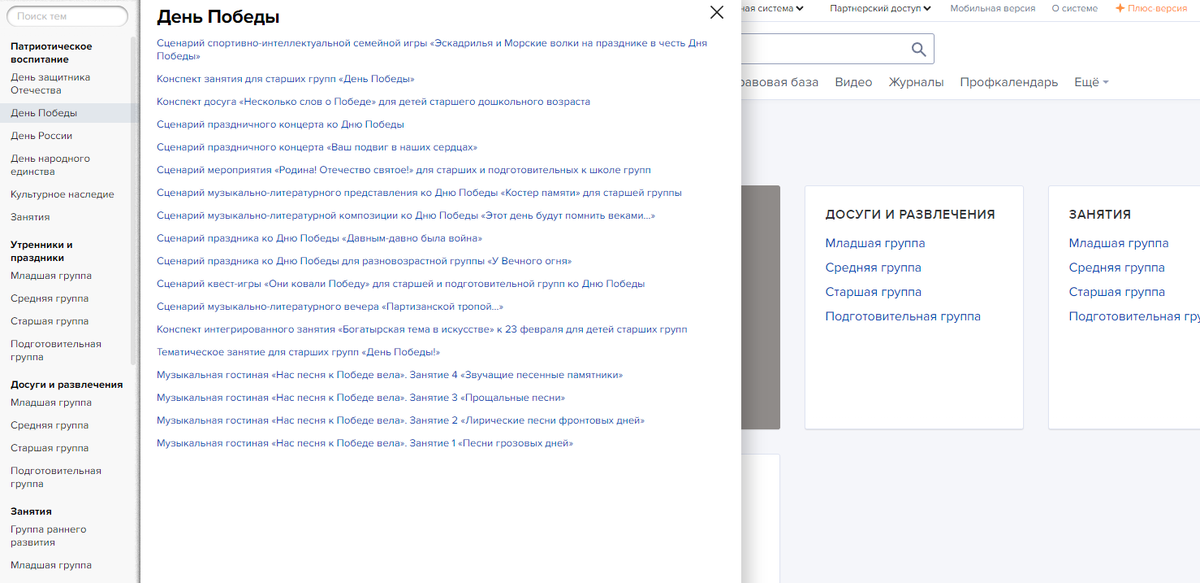Open the Журналы menu item
The height and width of the screenshot is (583, 1200).
916,82
